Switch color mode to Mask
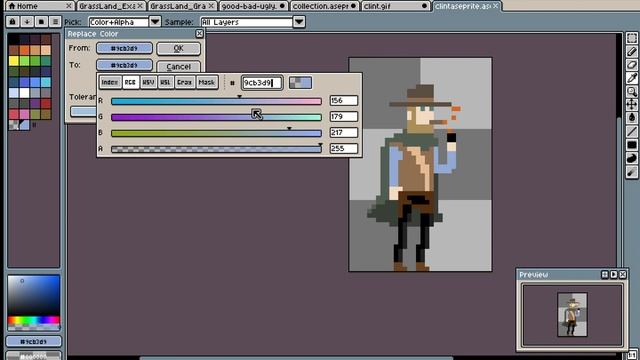The height and width of the screenshot is (360, 640). pos(207,82)
